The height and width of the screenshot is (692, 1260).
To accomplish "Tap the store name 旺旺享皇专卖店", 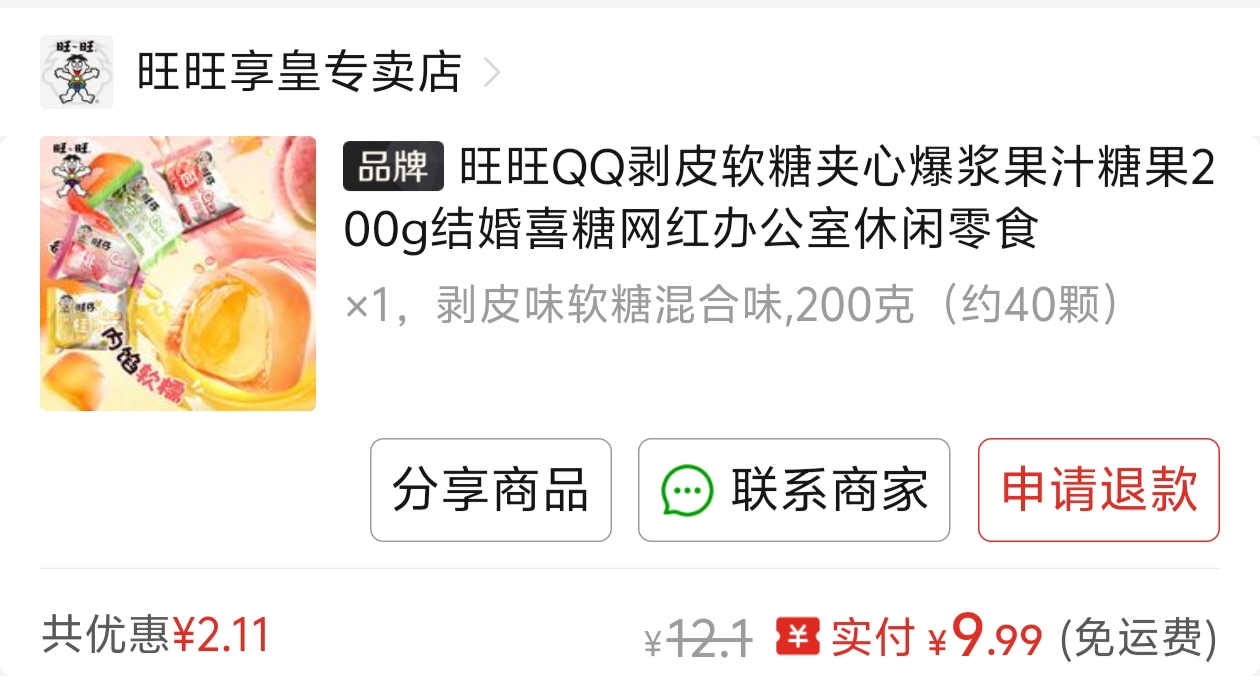I will (x=299, y=72).
